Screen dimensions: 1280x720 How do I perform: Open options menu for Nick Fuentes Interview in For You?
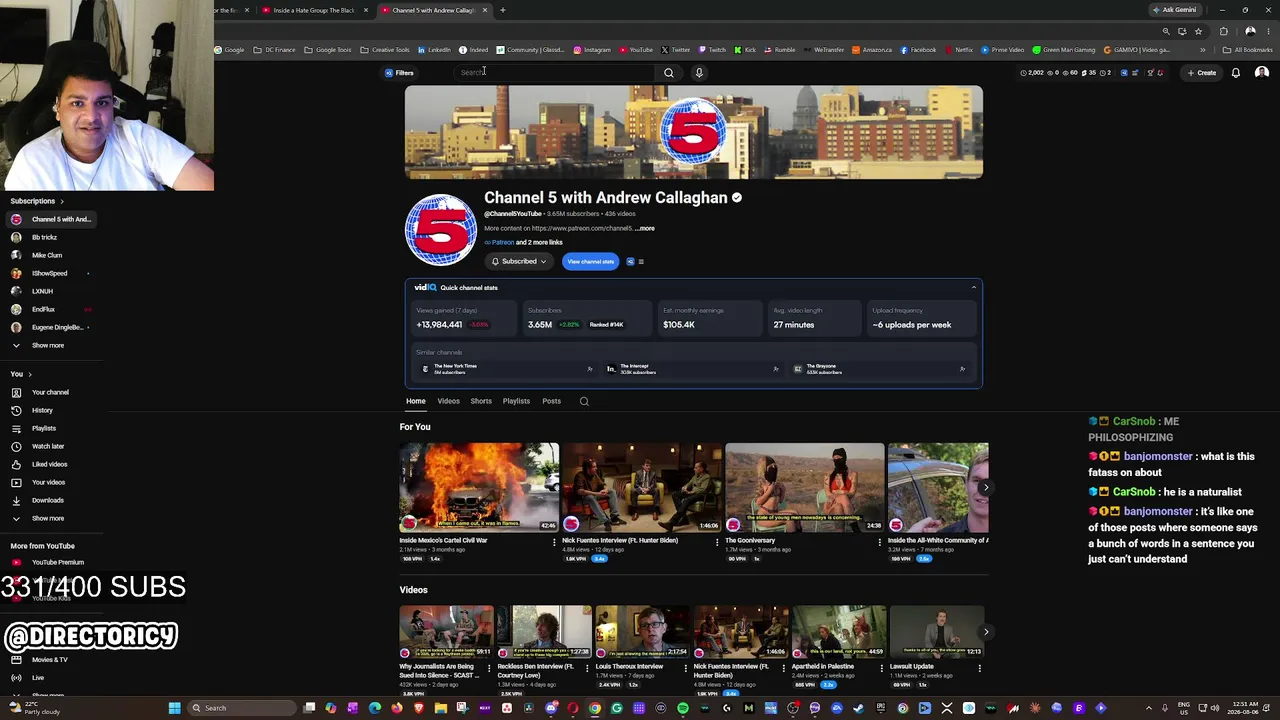click(717, 542)
